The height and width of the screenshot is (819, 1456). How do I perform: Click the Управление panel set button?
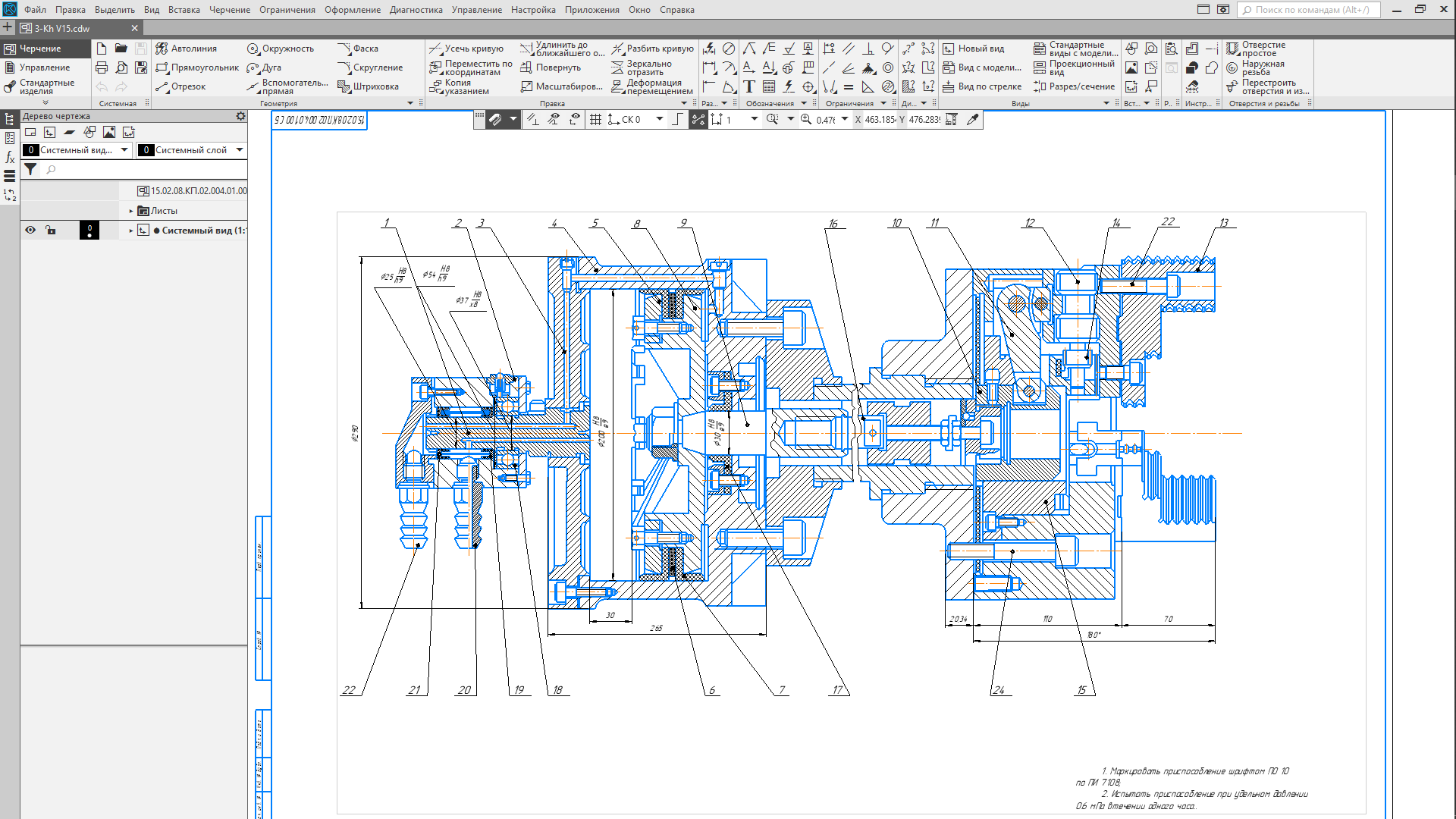click(44, 67)
